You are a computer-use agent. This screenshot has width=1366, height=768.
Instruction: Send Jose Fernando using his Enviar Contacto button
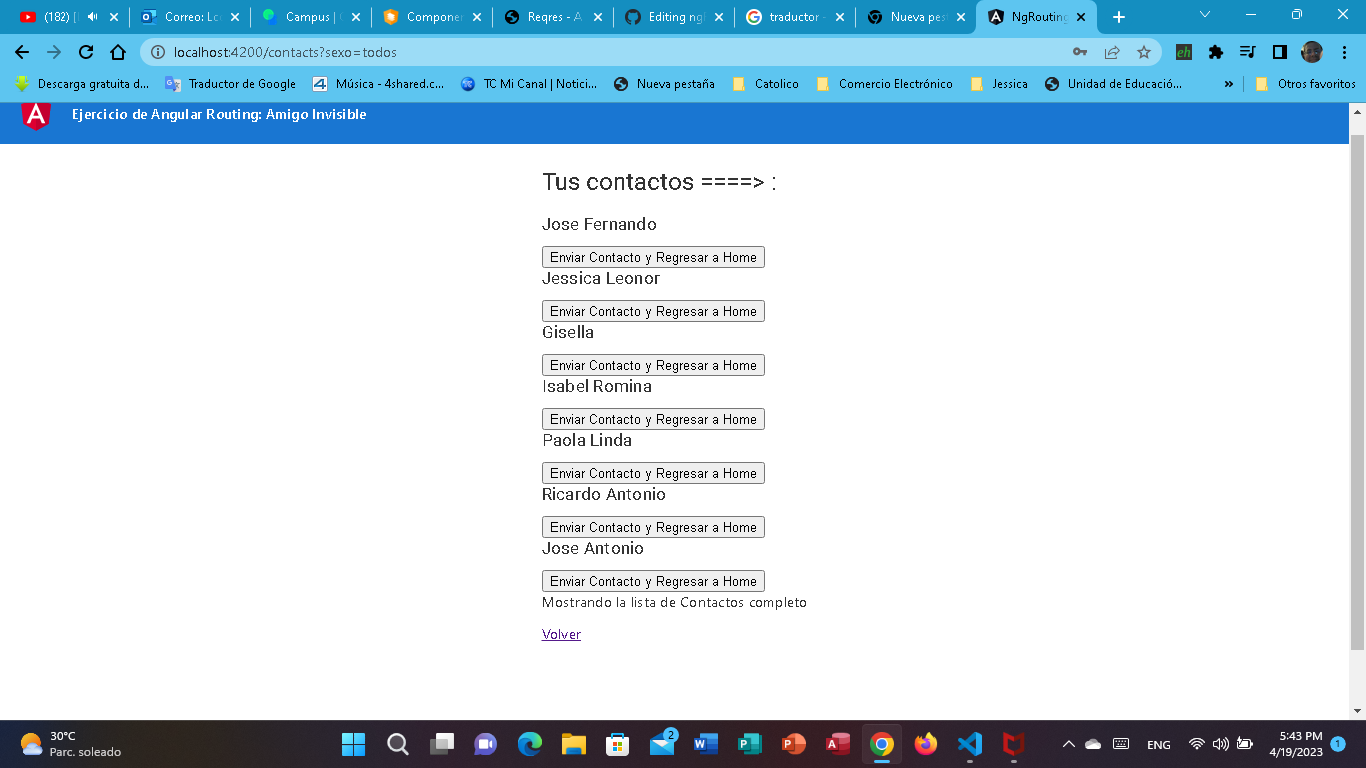(653, 256)
